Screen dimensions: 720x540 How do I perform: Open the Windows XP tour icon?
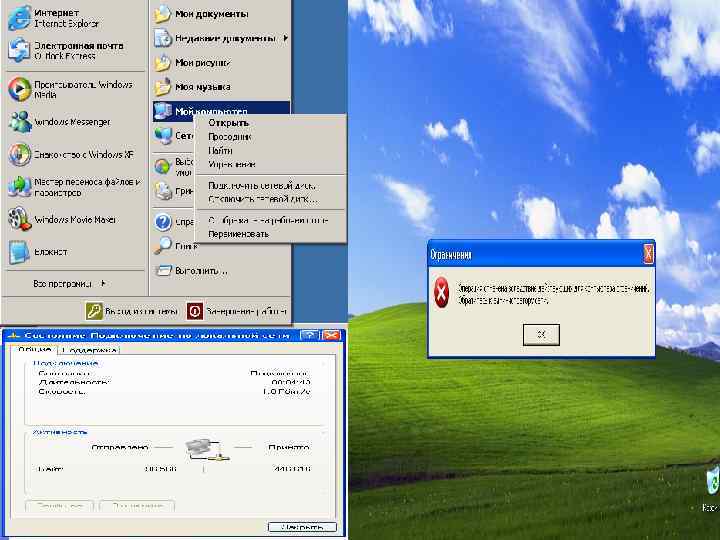coord(19,155)
